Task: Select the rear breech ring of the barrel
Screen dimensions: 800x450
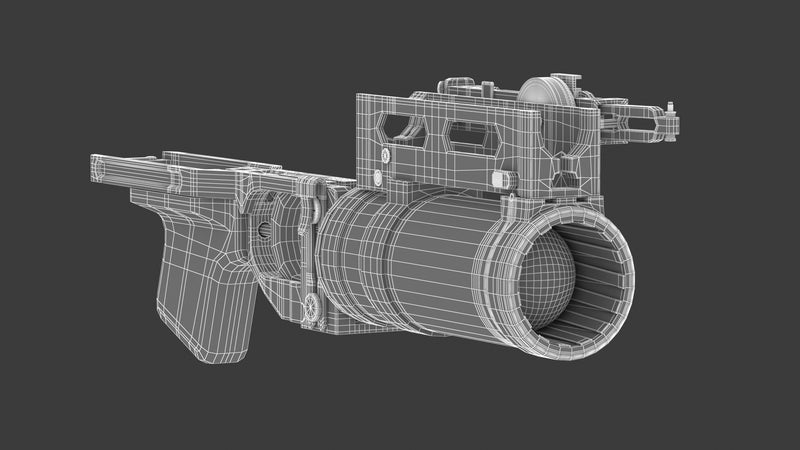Action: click(x=333, y=255)
